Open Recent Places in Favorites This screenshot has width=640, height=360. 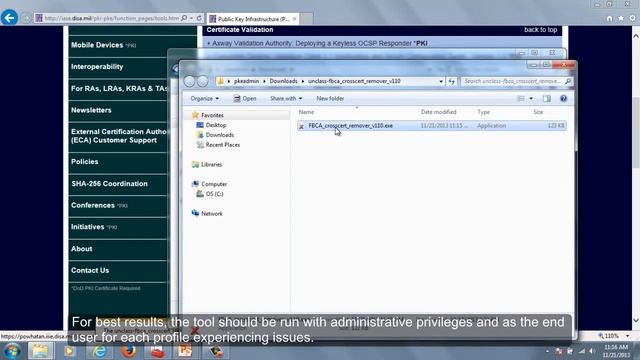coord(222,145)
